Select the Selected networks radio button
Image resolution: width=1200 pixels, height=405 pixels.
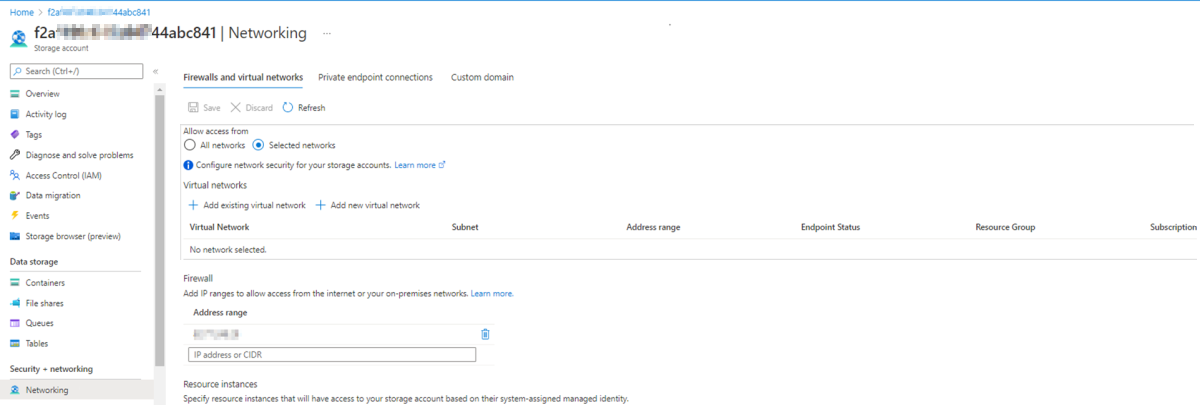258,145
